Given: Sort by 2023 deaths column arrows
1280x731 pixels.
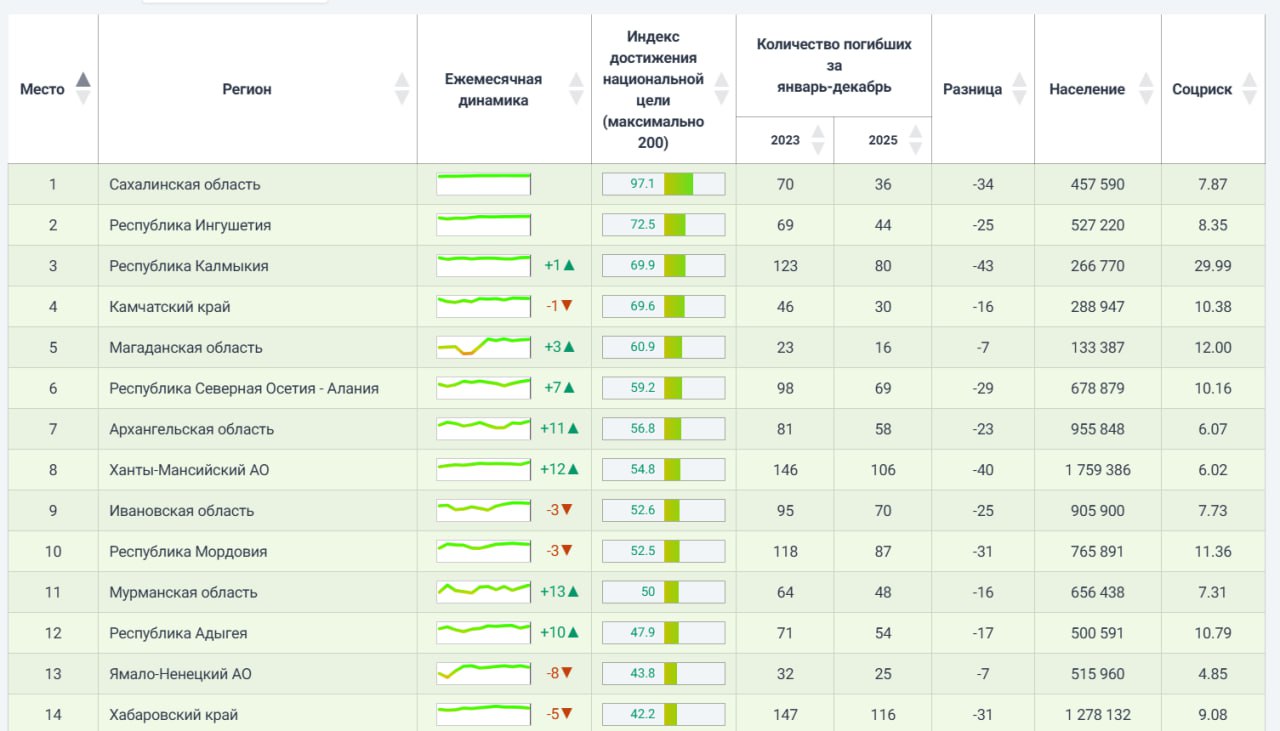Looking at the screenshot, I should pyautogui.click(x=818, y=139).
